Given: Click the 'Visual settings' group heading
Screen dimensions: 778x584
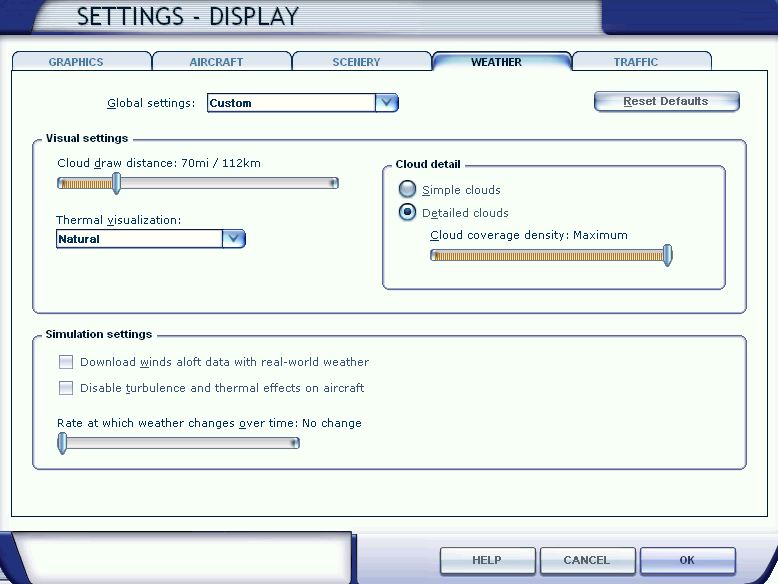Looking at the screenshot, I should pos(87,138).
